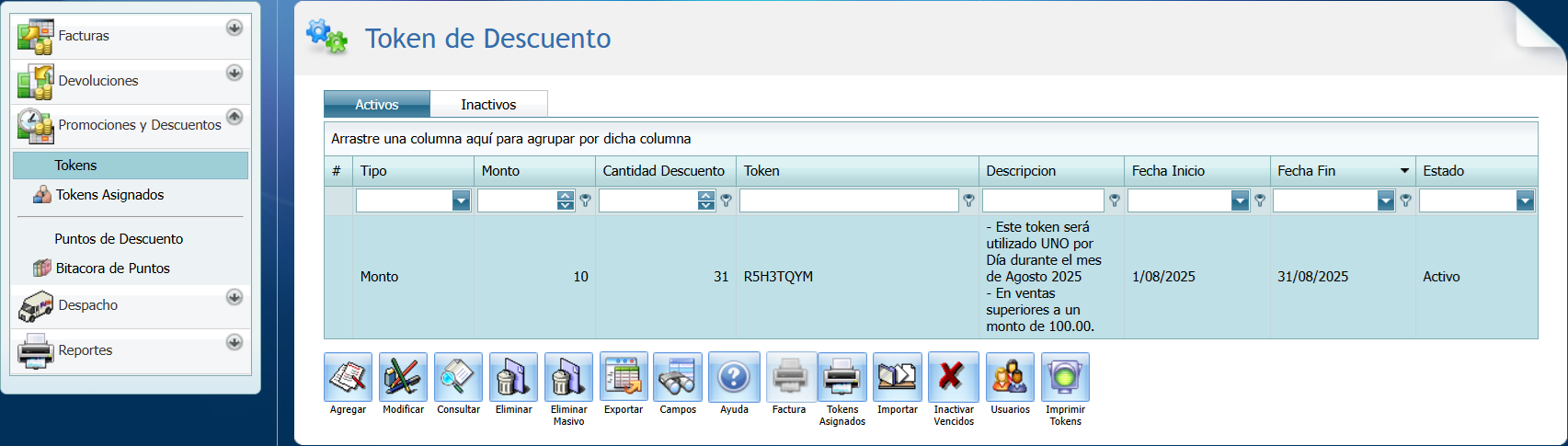Click the Factura printer icon
This screenshot has width=1568, height=446.
789,377
